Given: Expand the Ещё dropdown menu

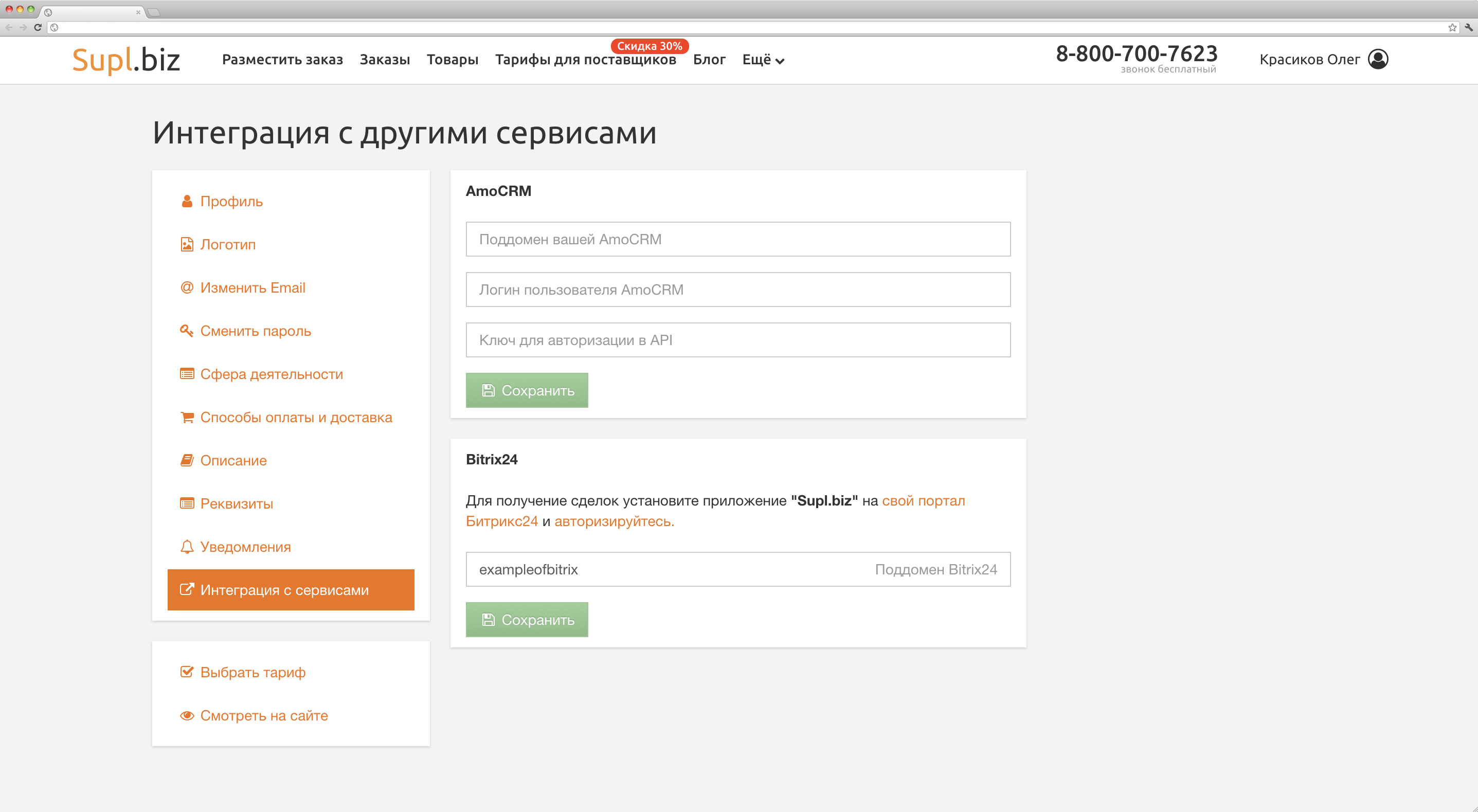Looking at the screenshot, I should point(763,60).
